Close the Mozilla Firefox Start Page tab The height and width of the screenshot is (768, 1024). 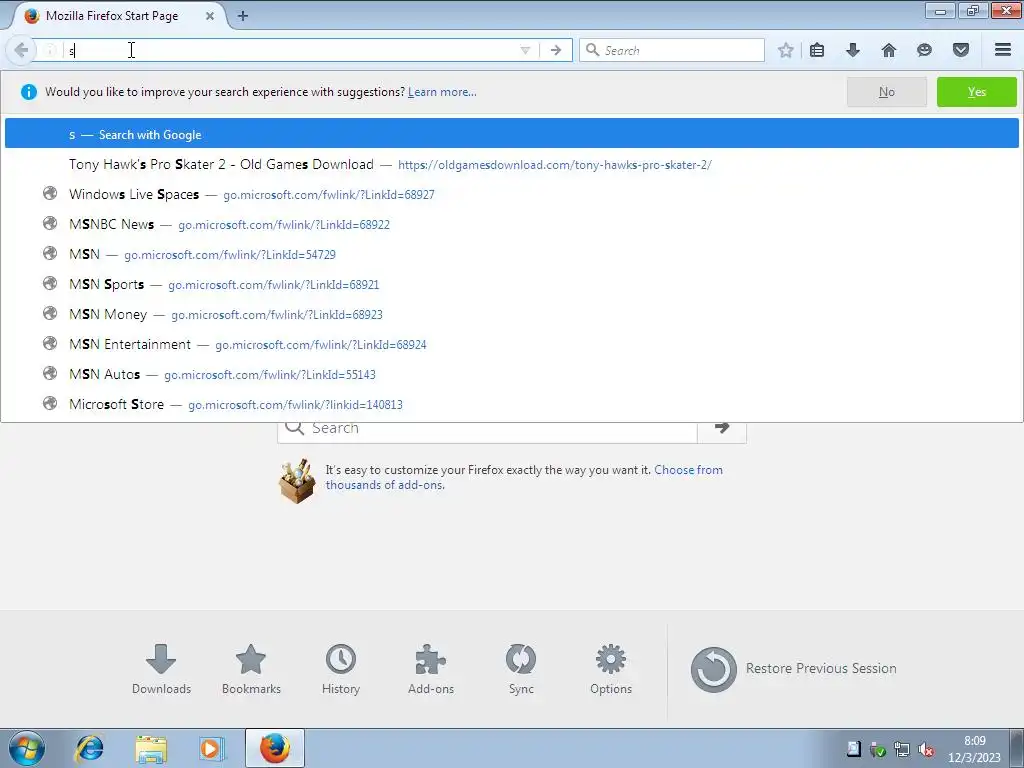pos(210,16)
